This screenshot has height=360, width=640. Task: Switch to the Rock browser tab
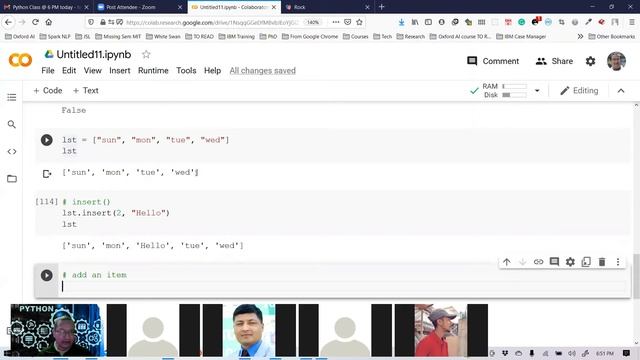[328, 7]
